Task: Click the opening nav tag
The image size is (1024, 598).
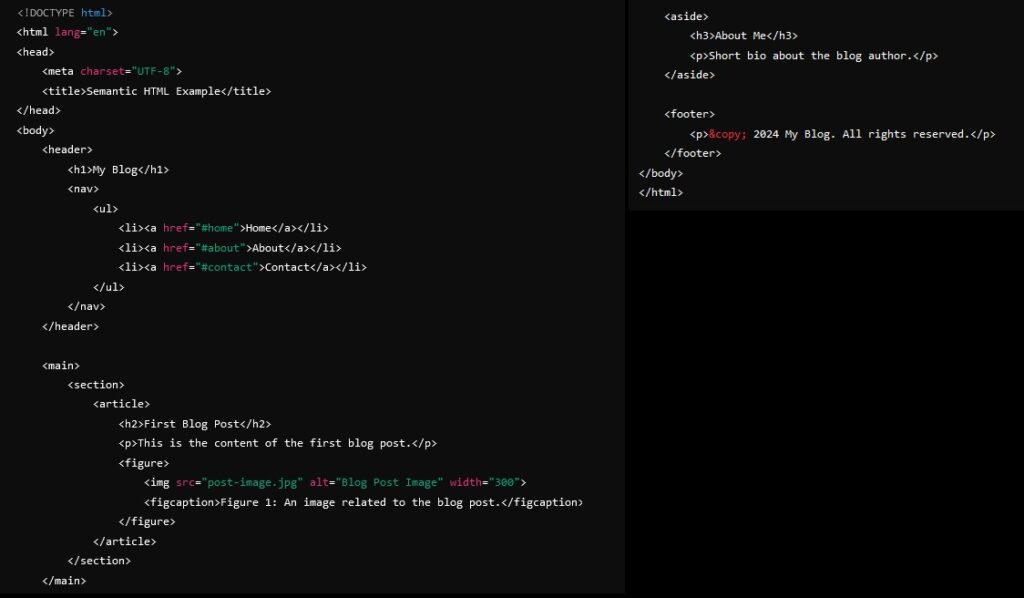Action: pos(83,189)
